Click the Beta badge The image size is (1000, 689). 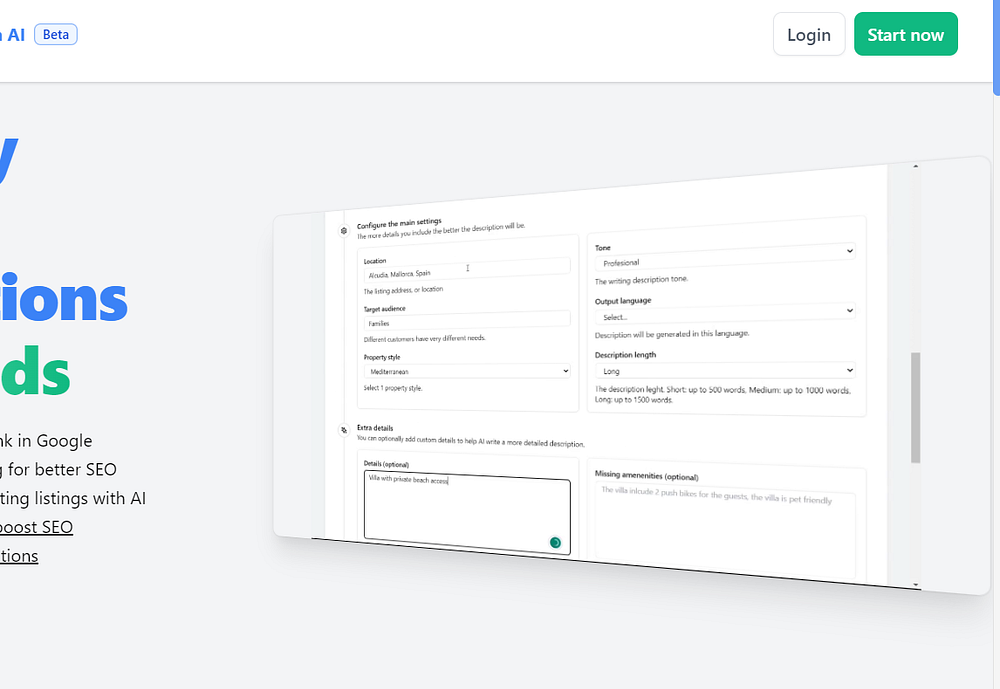(55, 34)
